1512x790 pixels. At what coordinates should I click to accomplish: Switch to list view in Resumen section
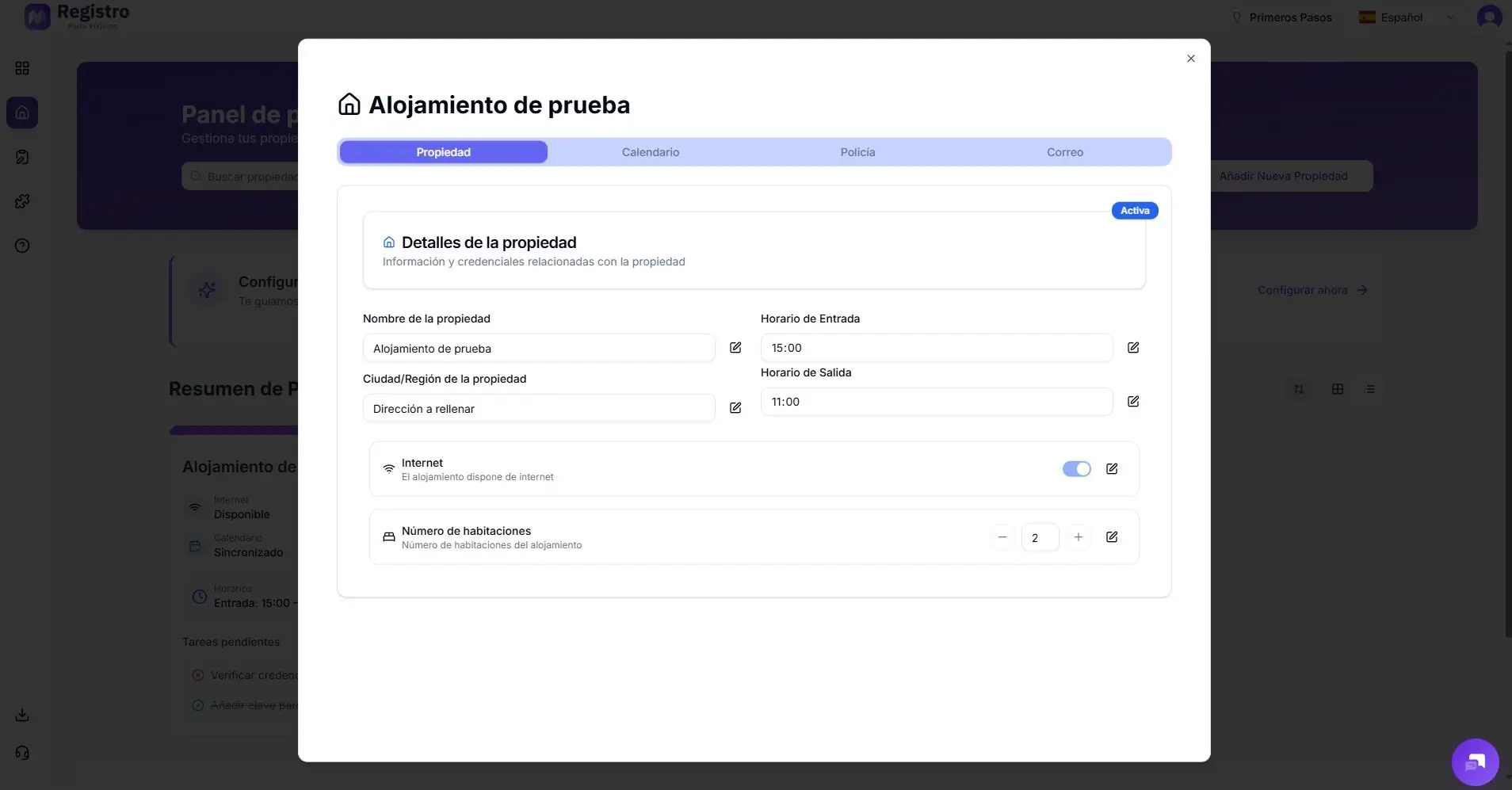click(x=1372, y=388)
